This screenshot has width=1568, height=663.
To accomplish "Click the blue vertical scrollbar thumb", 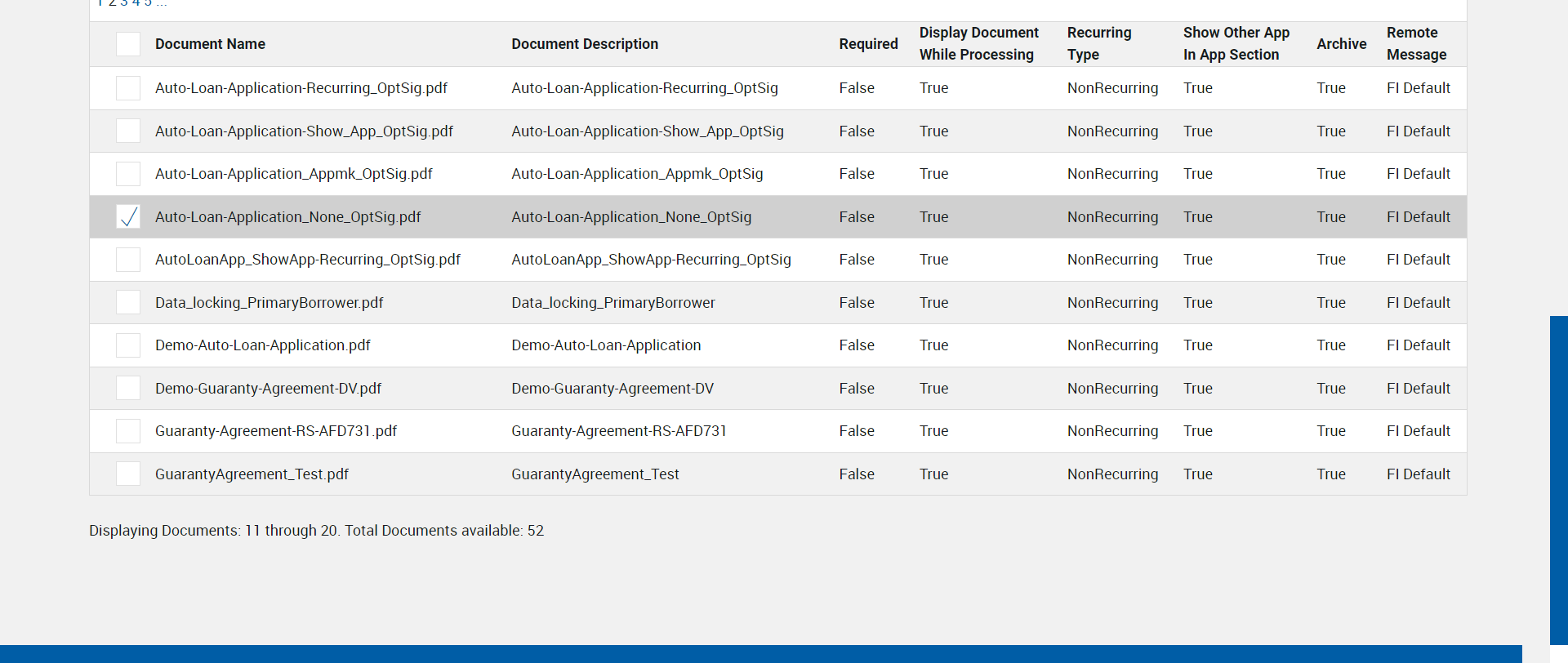I will (x=1558, y=480).
